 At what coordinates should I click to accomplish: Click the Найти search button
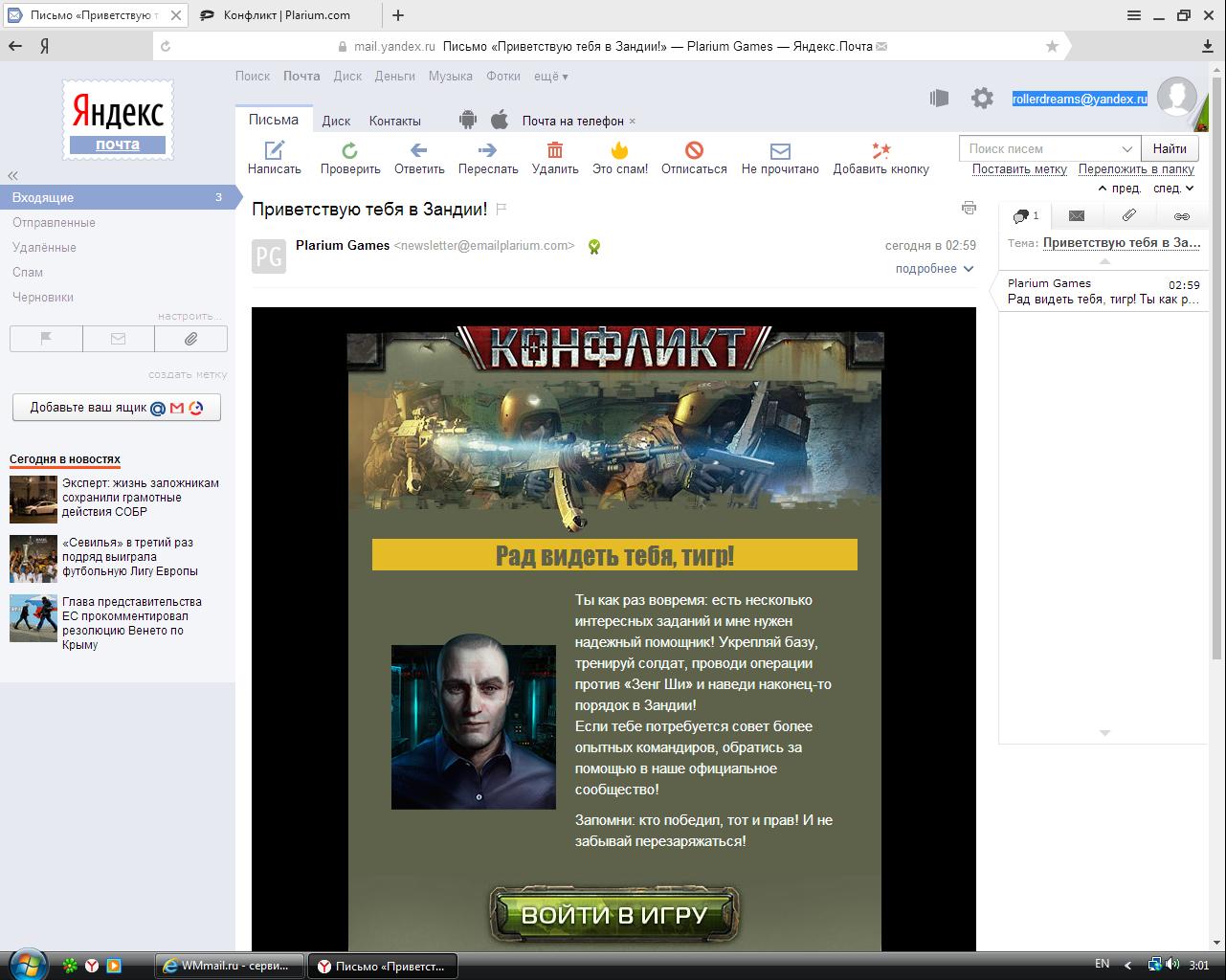pyautogui.click(x=1170, y=148)
